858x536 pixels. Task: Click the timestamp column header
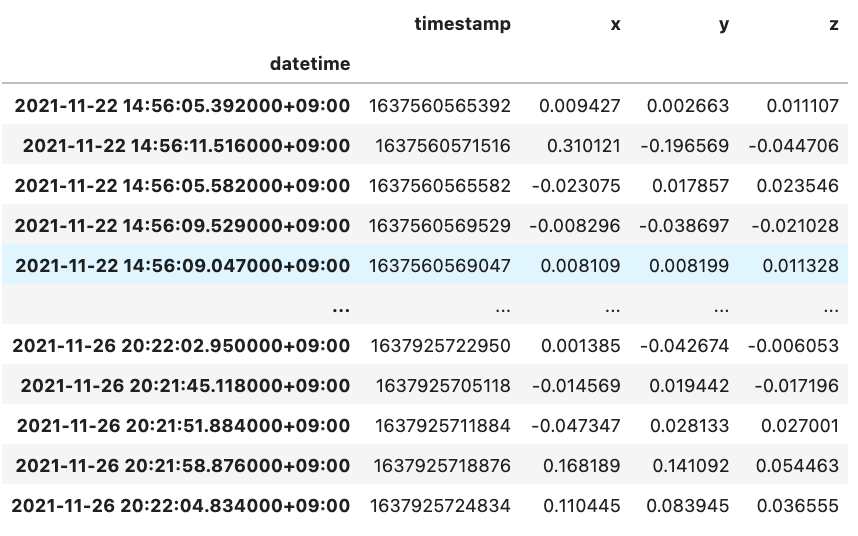click(x=462, y=24)
